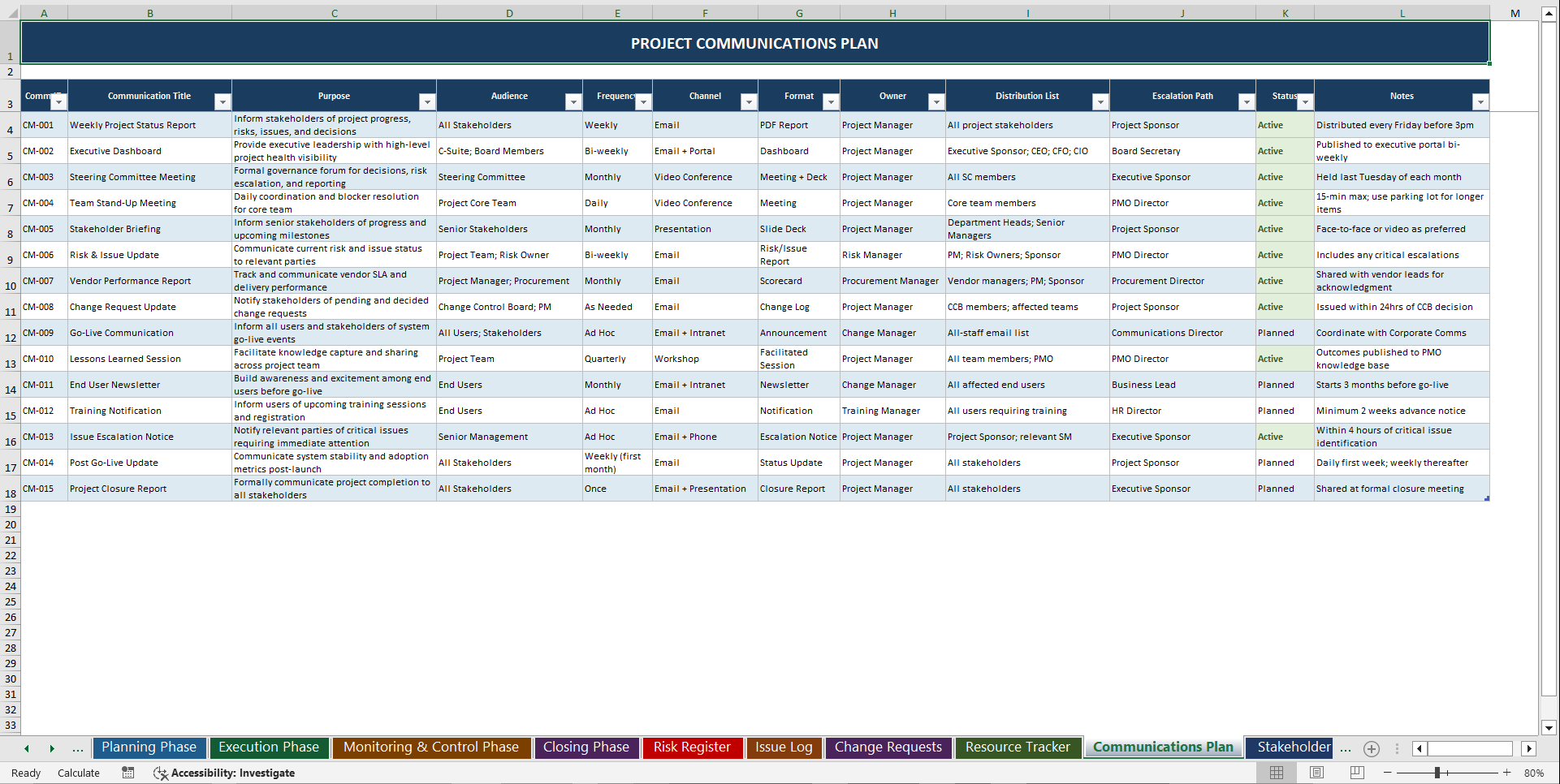This screenshot has width=1560, height=784.
Task: Open the Comm ID column filter dropdown
Action: [x=58, y=102]
